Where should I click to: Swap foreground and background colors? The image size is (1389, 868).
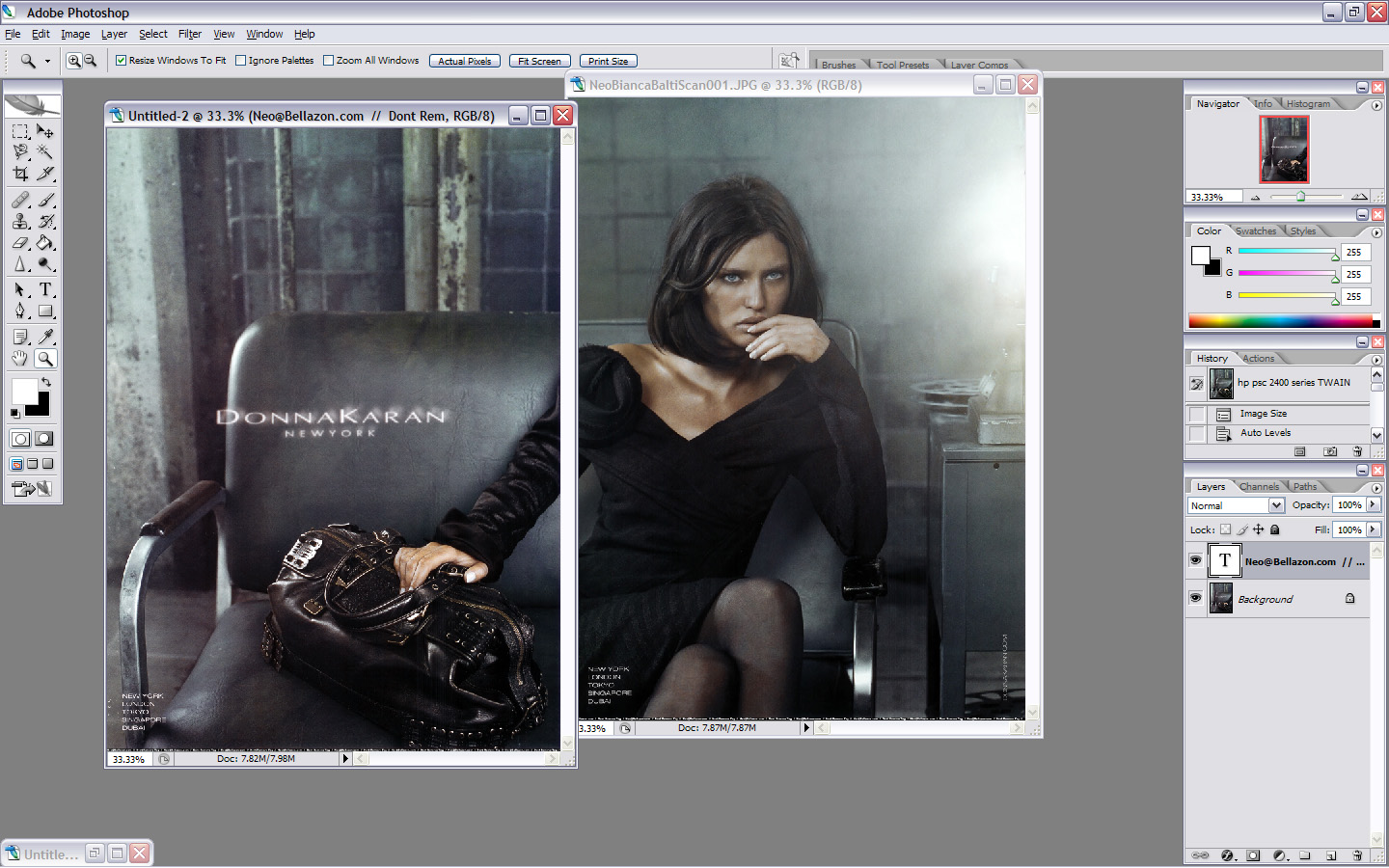coord(46,382)
